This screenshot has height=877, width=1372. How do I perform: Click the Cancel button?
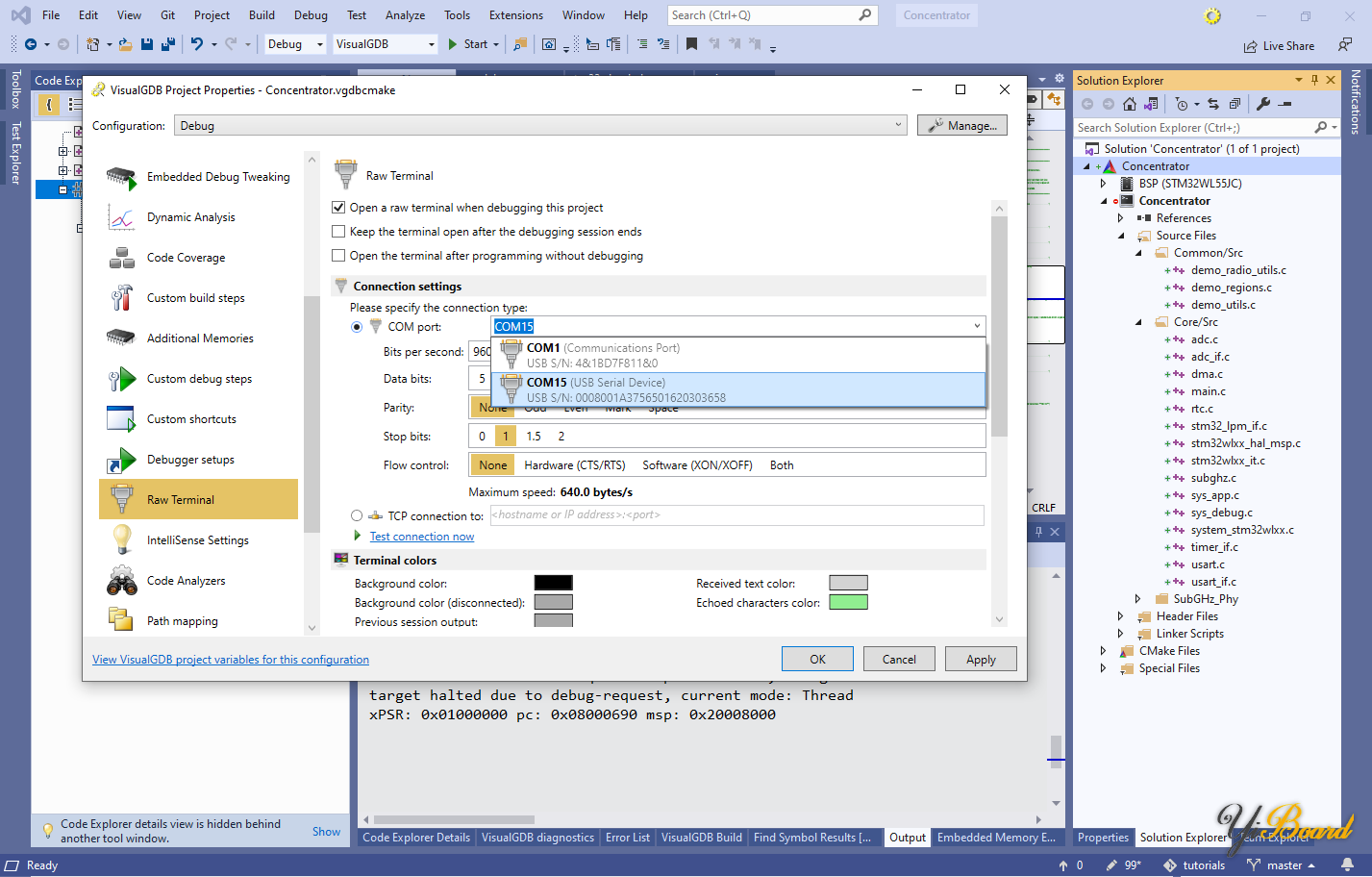click(899, 660)
